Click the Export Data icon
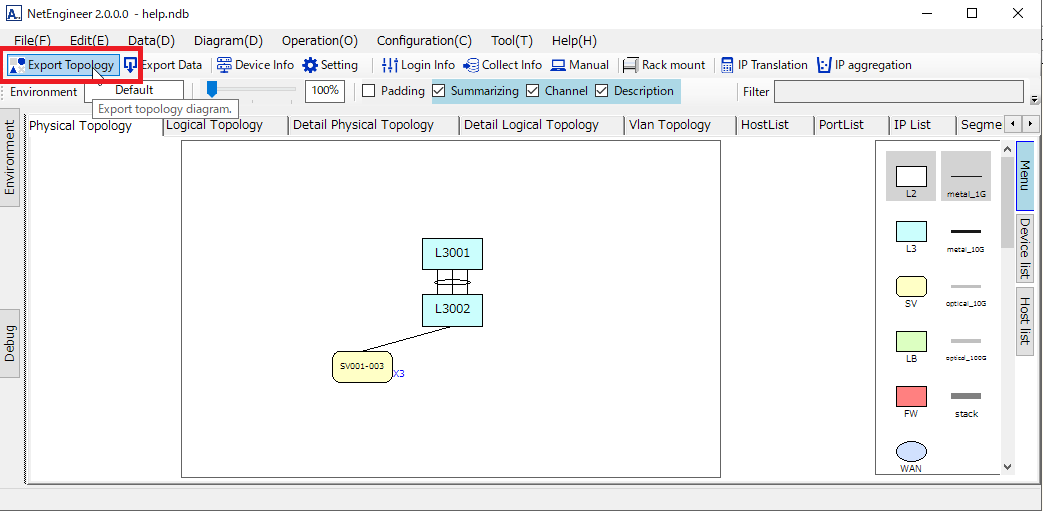The height and width of the screenshot is (511, 1043). point(131,65)
